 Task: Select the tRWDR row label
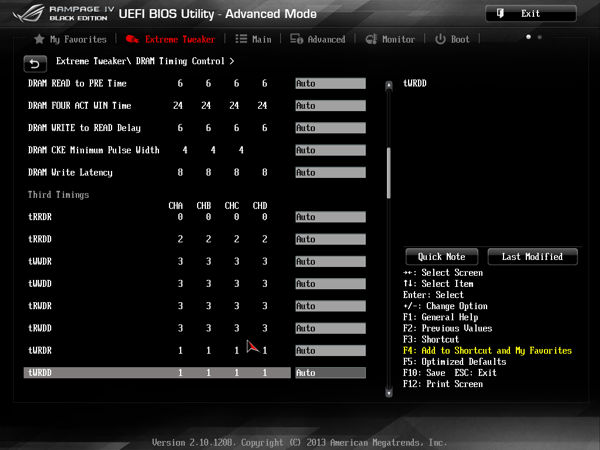pos(40,306)
